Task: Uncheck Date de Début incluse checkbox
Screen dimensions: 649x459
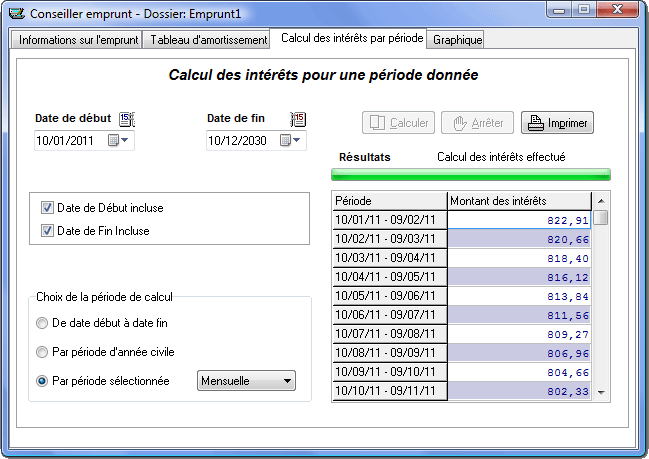Action: pyautogui.click(x=47, y=208)
